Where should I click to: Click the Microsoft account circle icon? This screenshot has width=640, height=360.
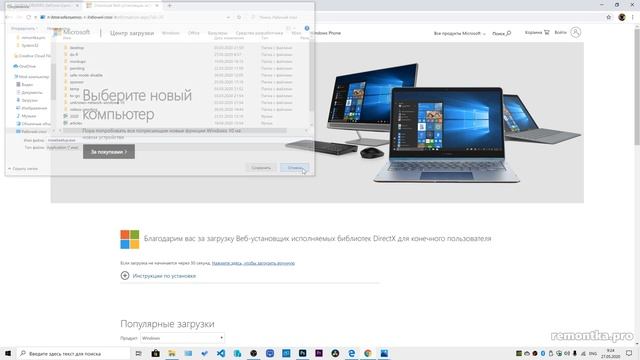tap(576, 32)
